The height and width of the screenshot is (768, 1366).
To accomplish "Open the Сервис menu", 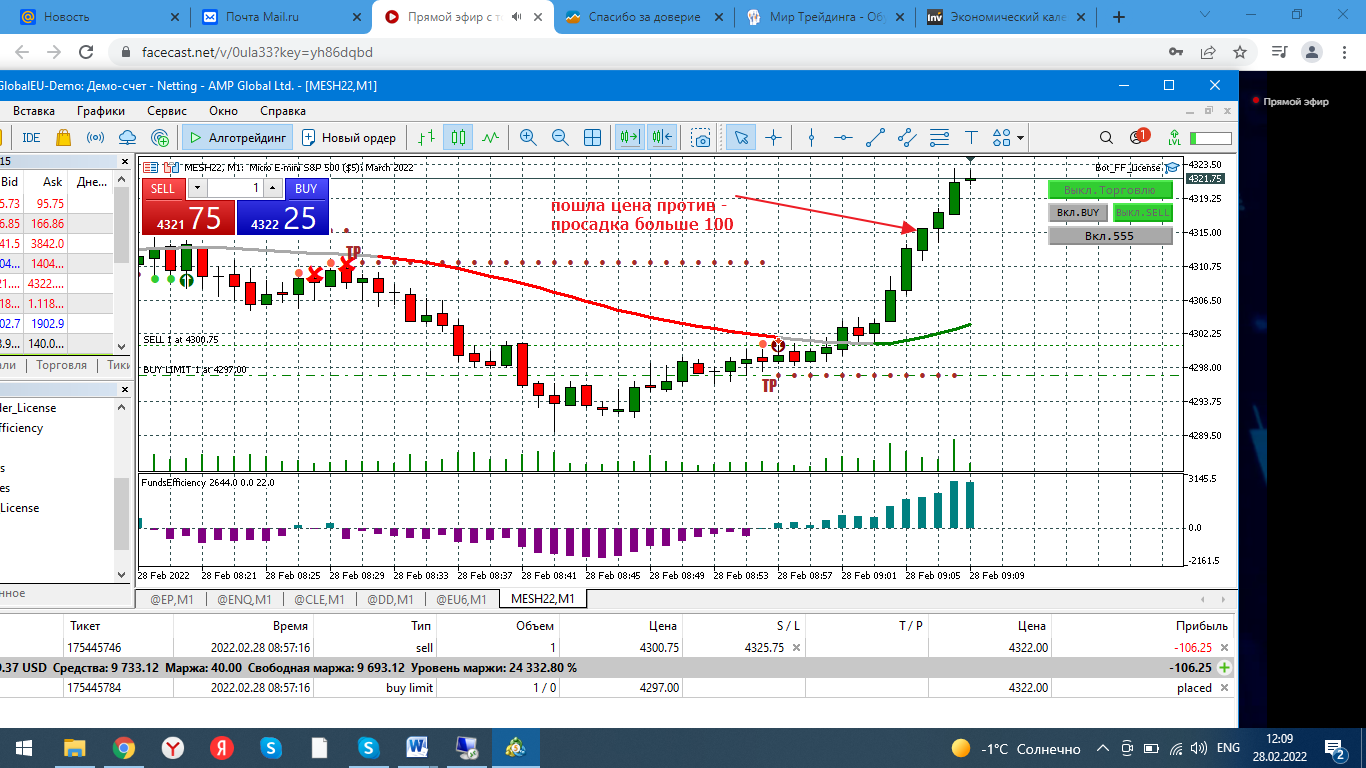I will pos(167,111).
